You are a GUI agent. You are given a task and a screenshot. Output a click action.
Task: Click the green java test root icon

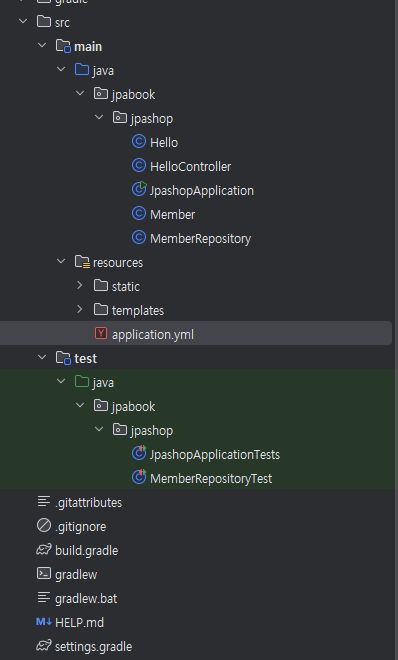82,381
